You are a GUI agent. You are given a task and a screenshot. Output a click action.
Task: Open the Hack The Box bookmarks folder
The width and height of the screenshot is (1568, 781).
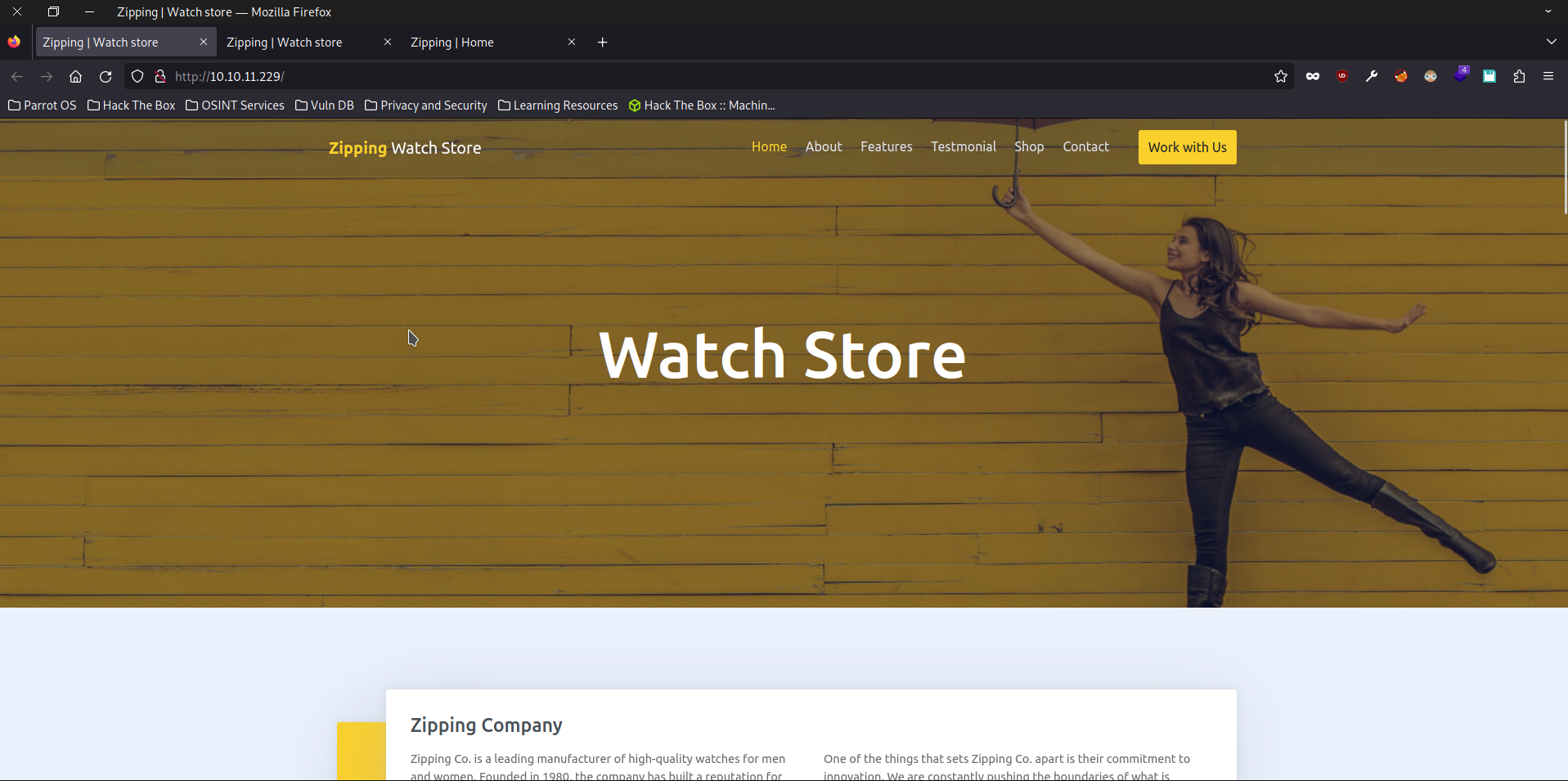point(132,105)
